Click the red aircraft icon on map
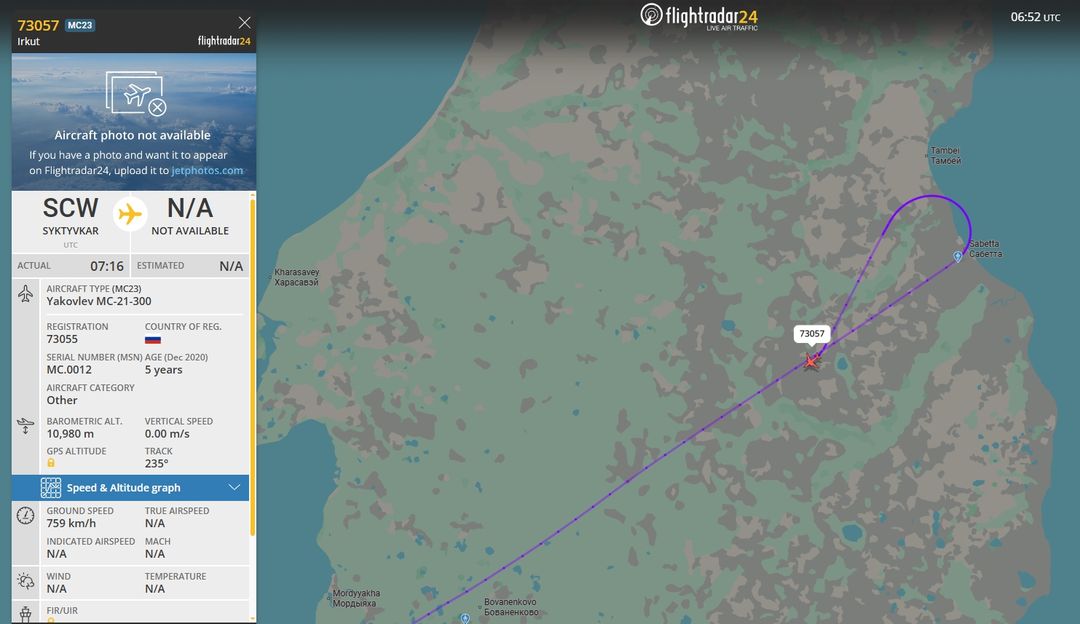Screen dimensions: 1080x624 pyautogui.click(x=812, y=360)
